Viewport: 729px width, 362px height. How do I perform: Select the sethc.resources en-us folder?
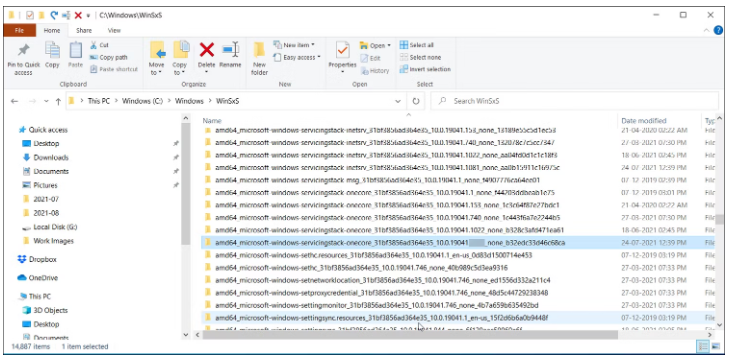[458, 255]
